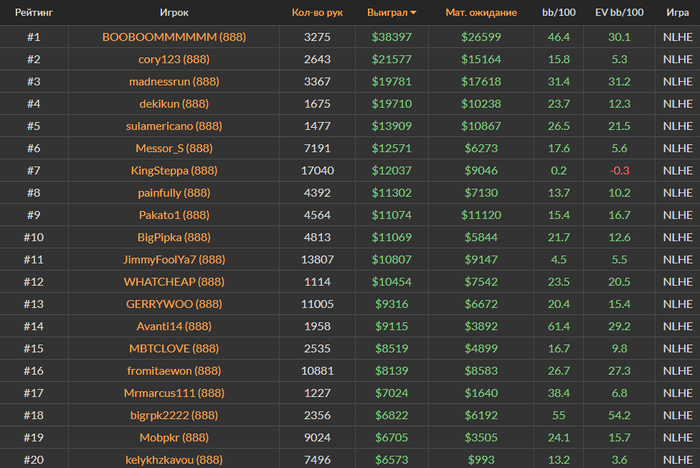This screenshot has height=468, width=700.
Task: Sort by Мат. ожидание column header
Action: 481,13
